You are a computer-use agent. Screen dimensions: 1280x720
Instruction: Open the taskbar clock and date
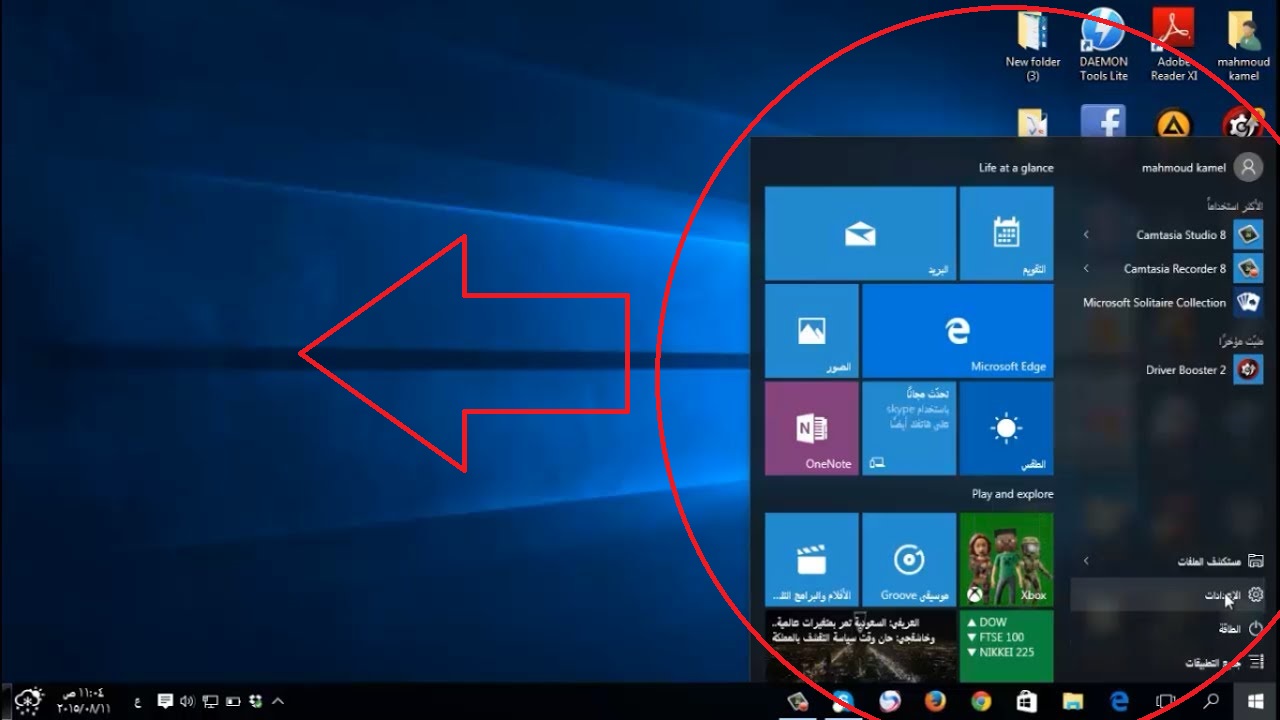click(83, 701)
